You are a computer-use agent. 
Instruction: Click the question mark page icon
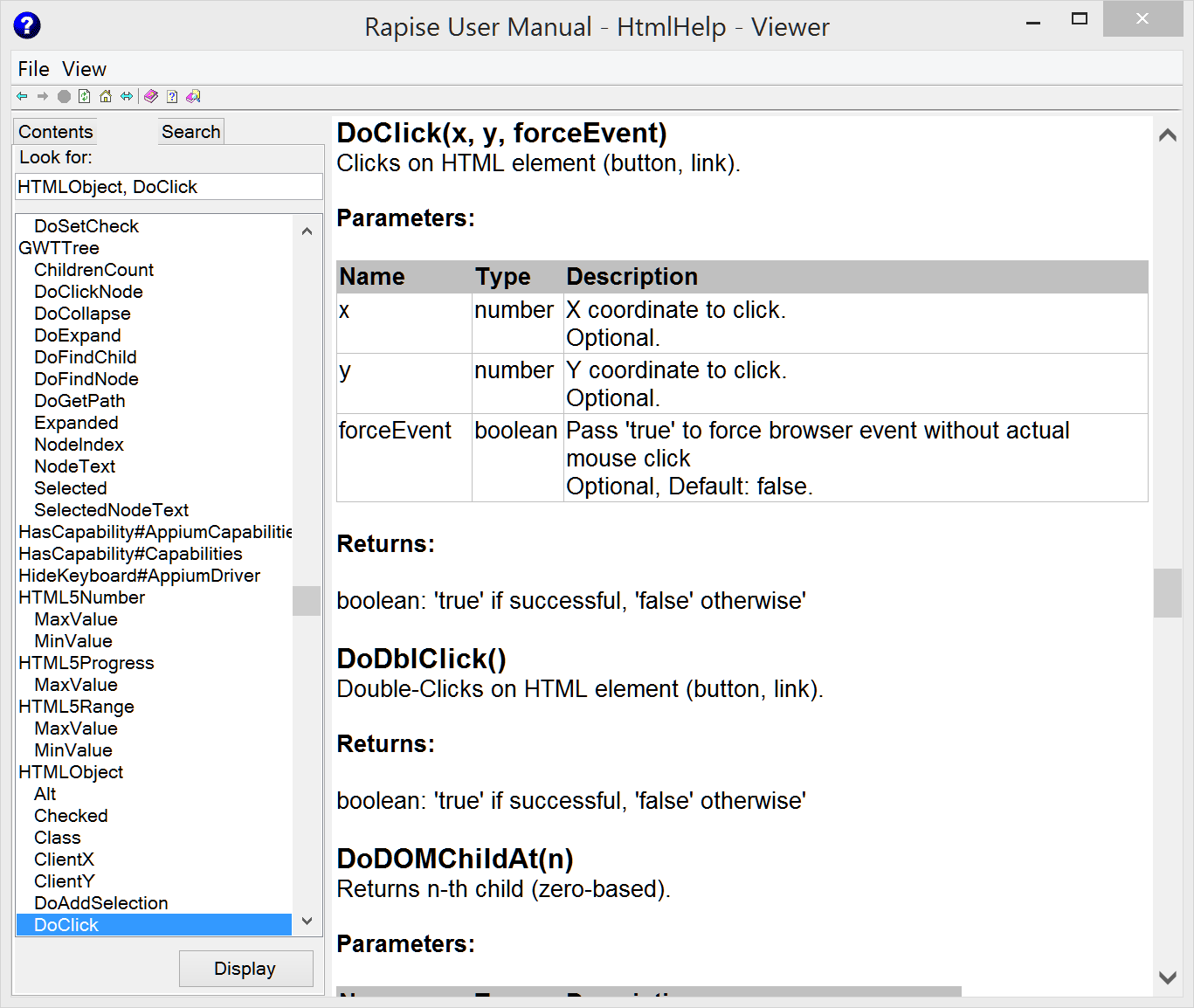click(x=172, y=96)
